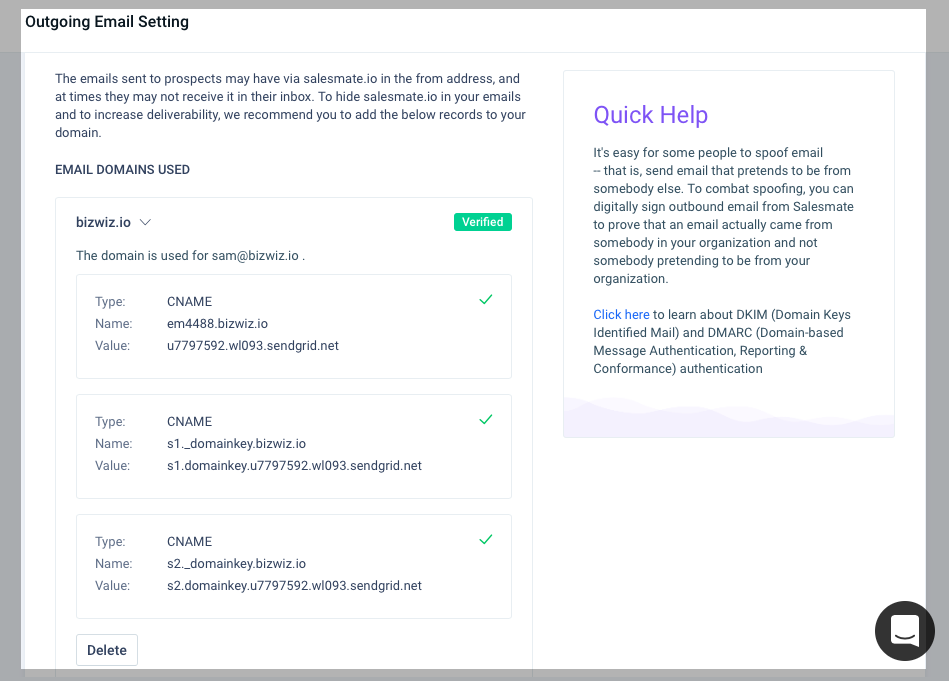Viewport: 949px width, 681px height.
Task: Select the u7797592.wl093.sendgrid.net value text
Action: [252, 346]
